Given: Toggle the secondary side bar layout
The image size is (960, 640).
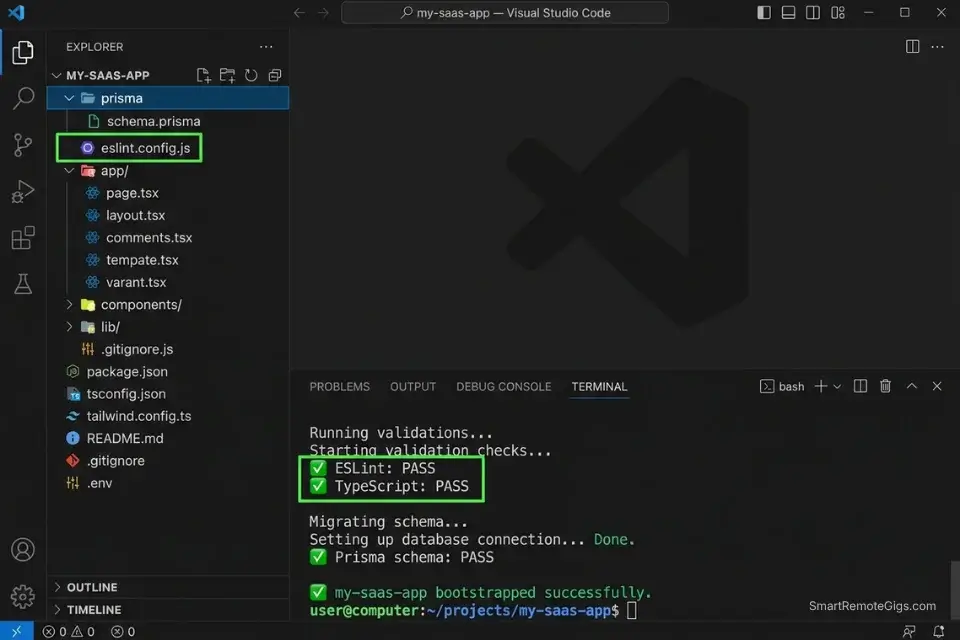Looking at the screenshot, I should click(813, 13).
